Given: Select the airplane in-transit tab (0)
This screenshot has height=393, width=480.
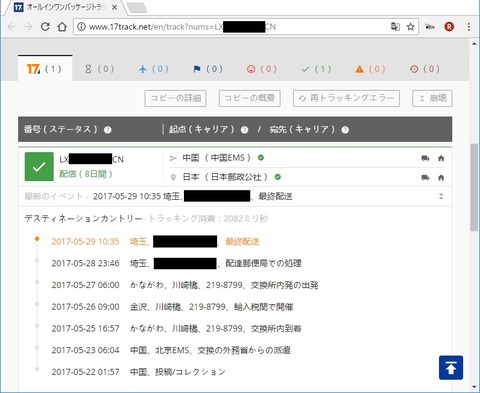Looking at the screenshot, I should coord(153,69).
